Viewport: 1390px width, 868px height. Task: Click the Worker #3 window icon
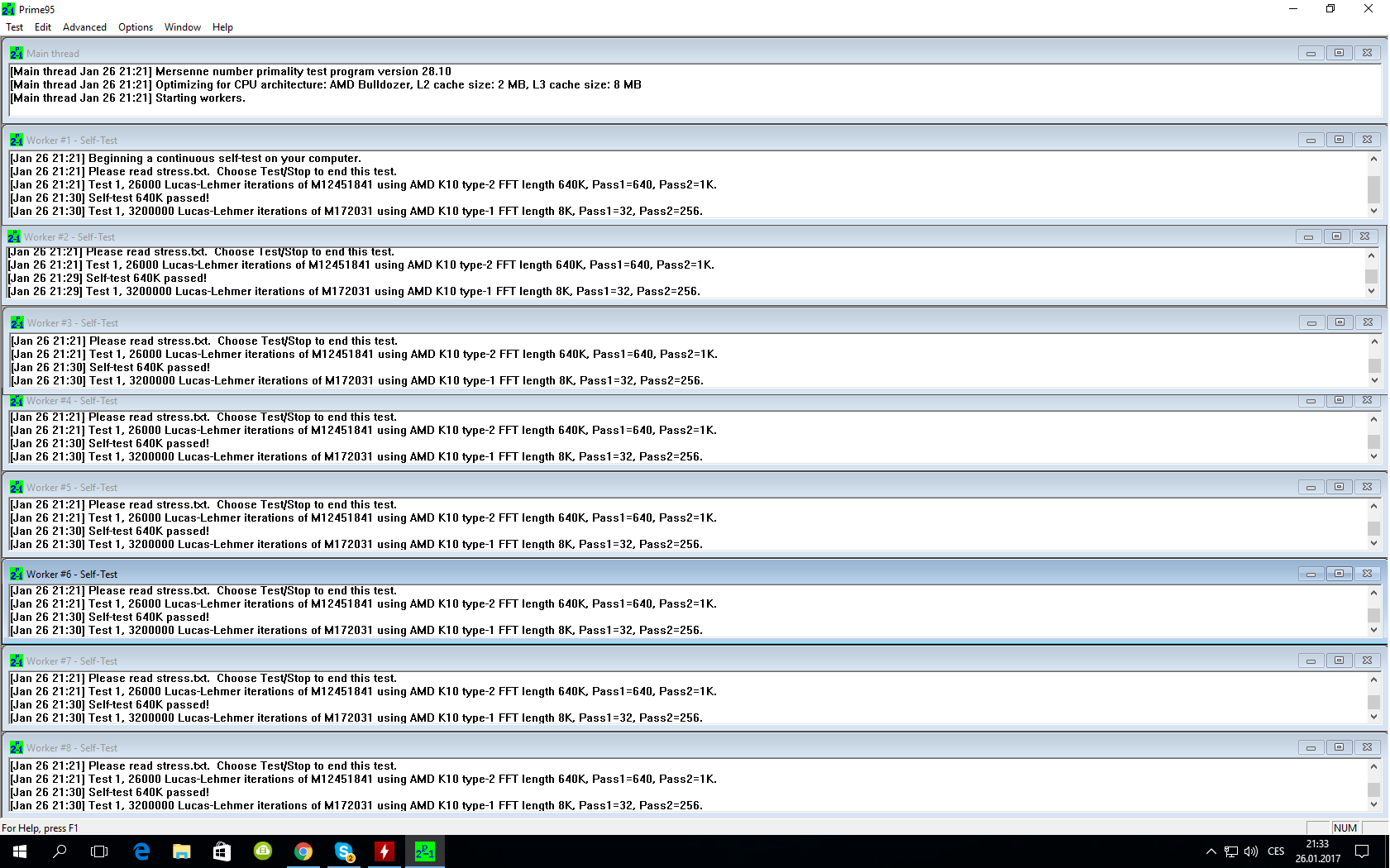tap(17, 322)
